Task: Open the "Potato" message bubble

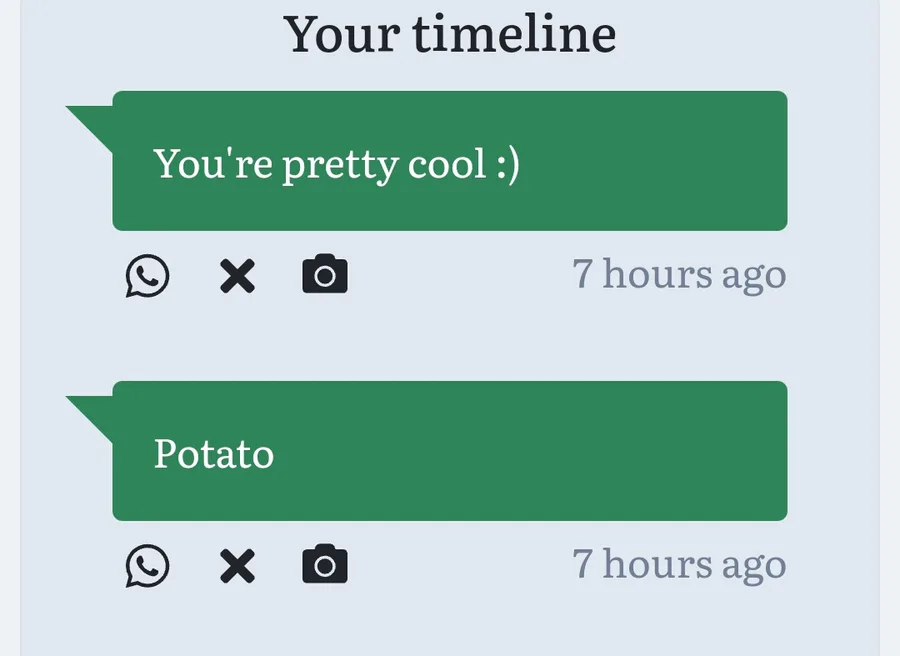Action: coord(449,451)
